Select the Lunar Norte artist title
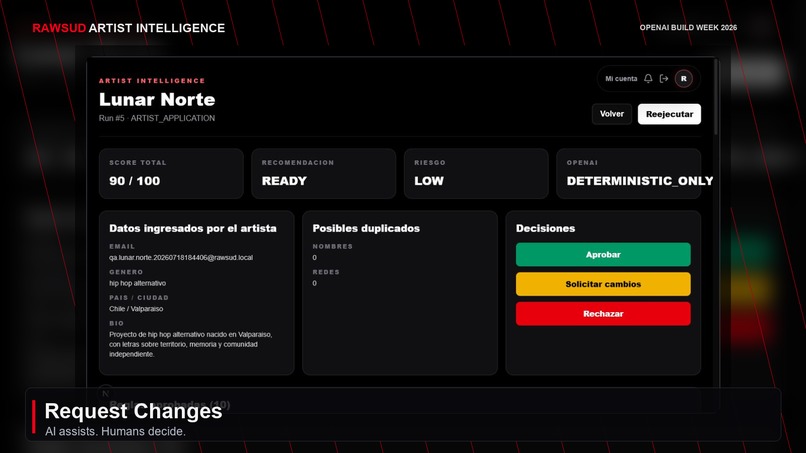Viewport: 806px width, 453px height. point(157,99)
